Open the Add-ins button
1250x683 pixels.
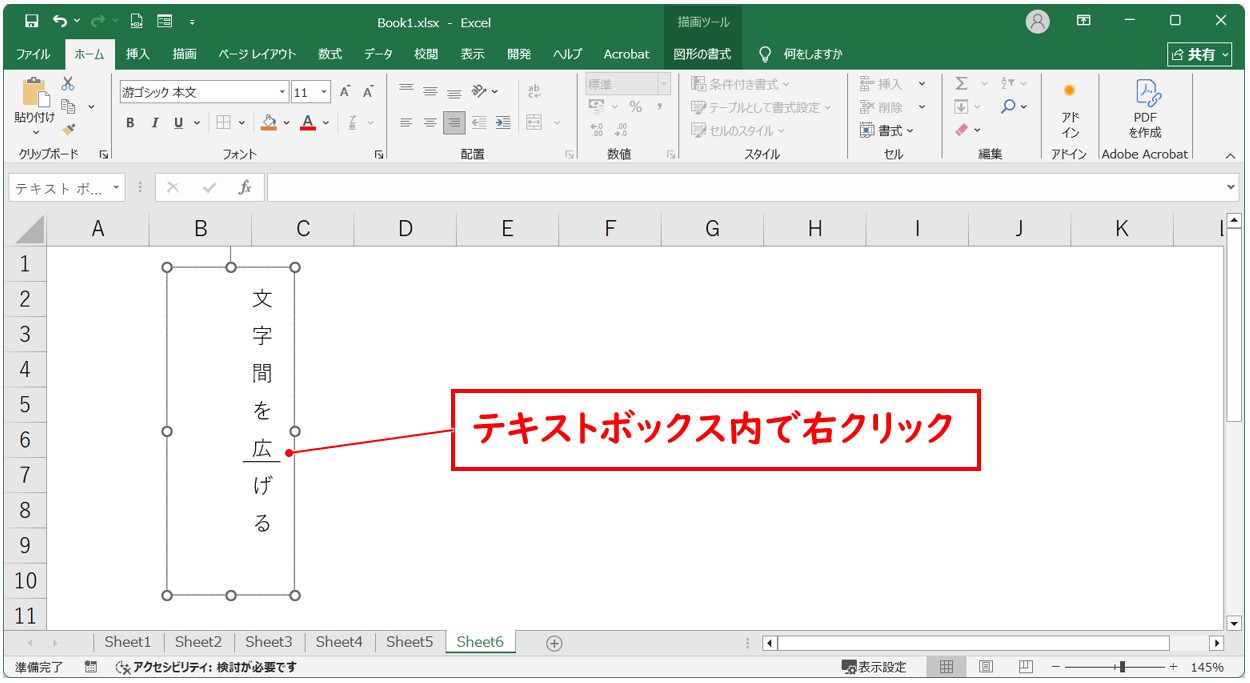(x=1070, y=110)
